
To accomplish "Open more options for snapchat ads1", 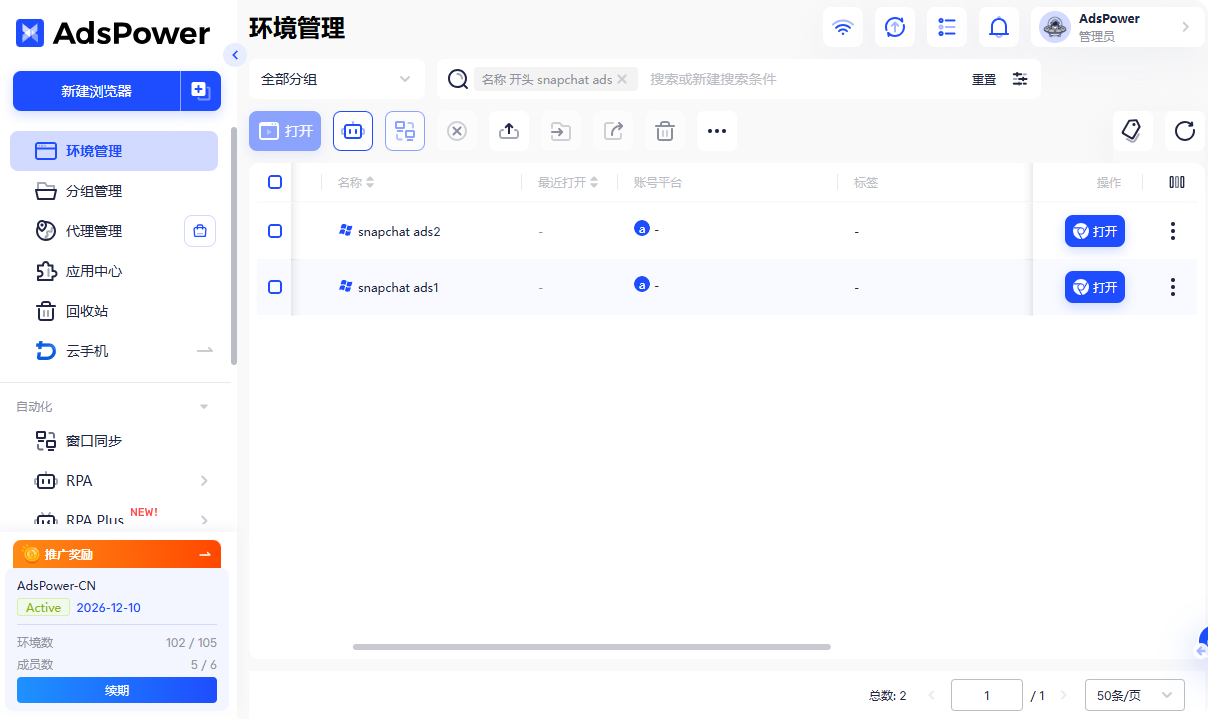I will click(x=1173, y=287).
